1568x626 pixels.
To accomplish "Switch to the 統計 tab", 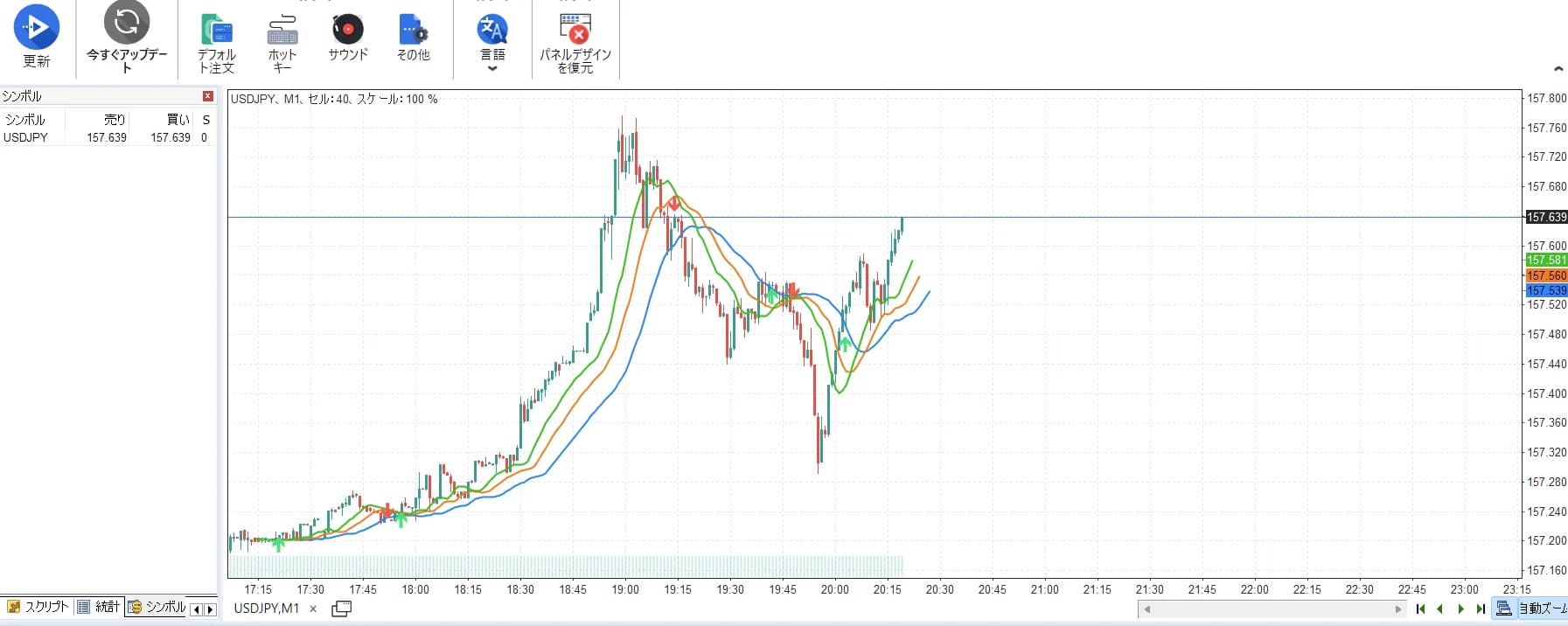I will (x=99, y=607).
